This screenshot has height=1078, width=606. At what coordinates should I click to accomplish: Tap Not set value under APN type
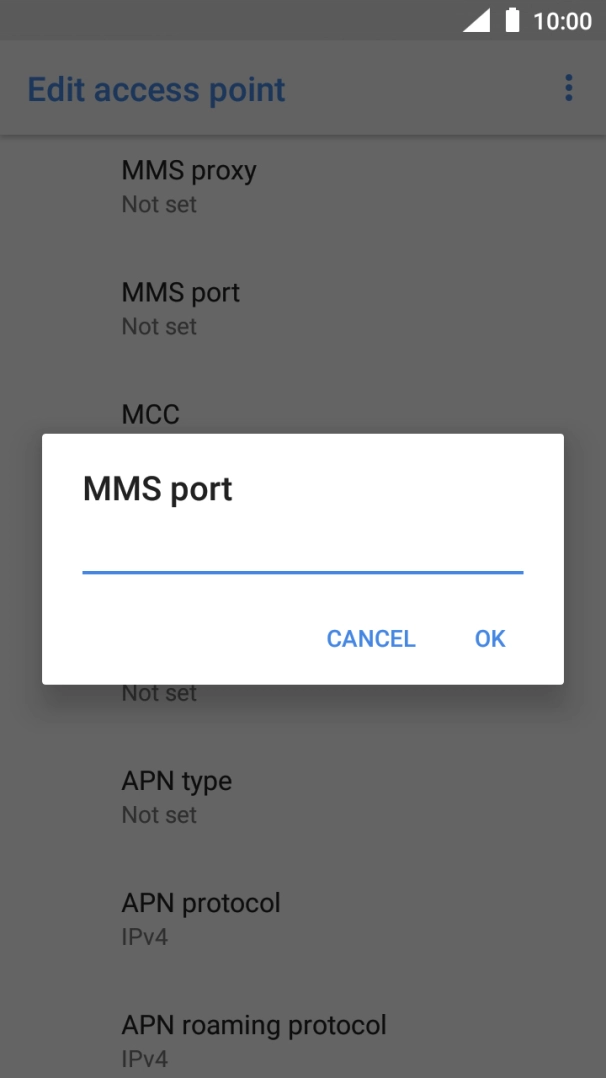[160, 815]
